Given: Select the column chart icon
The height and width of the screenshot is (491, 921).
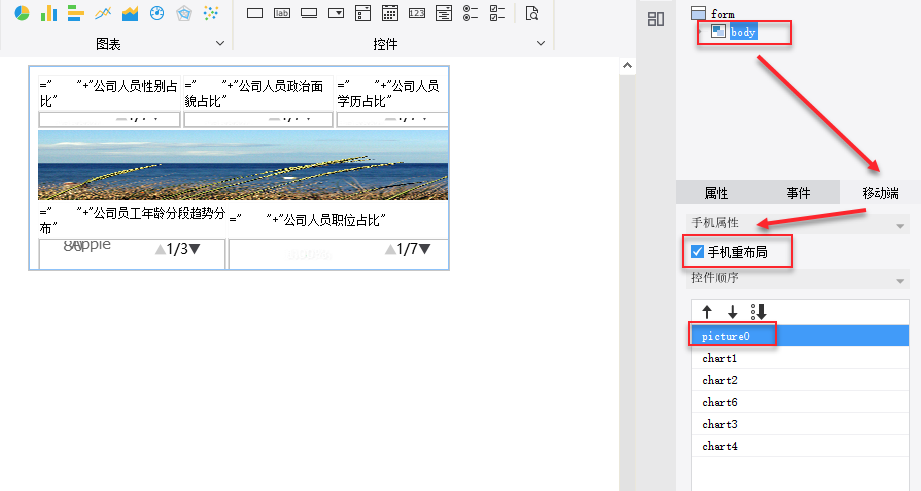Looking at the screenshot, I should pyautogui.click(x=48, y=14).
